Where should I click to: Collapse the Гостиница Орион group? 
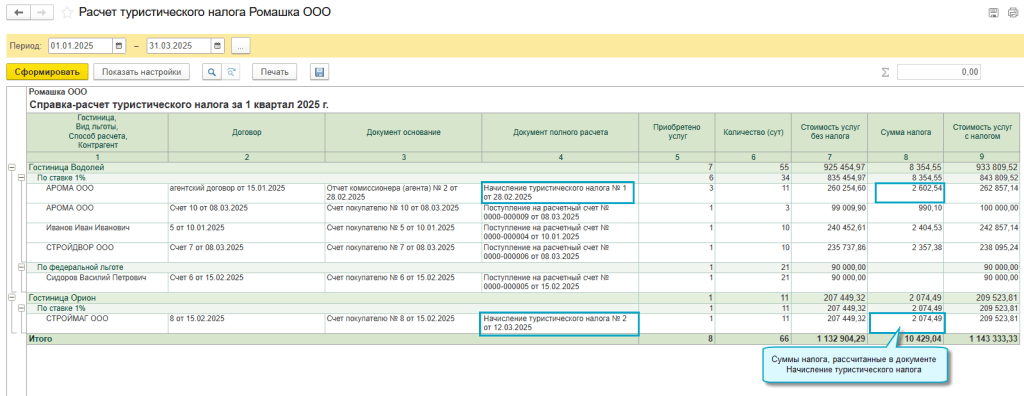point(11,297)
